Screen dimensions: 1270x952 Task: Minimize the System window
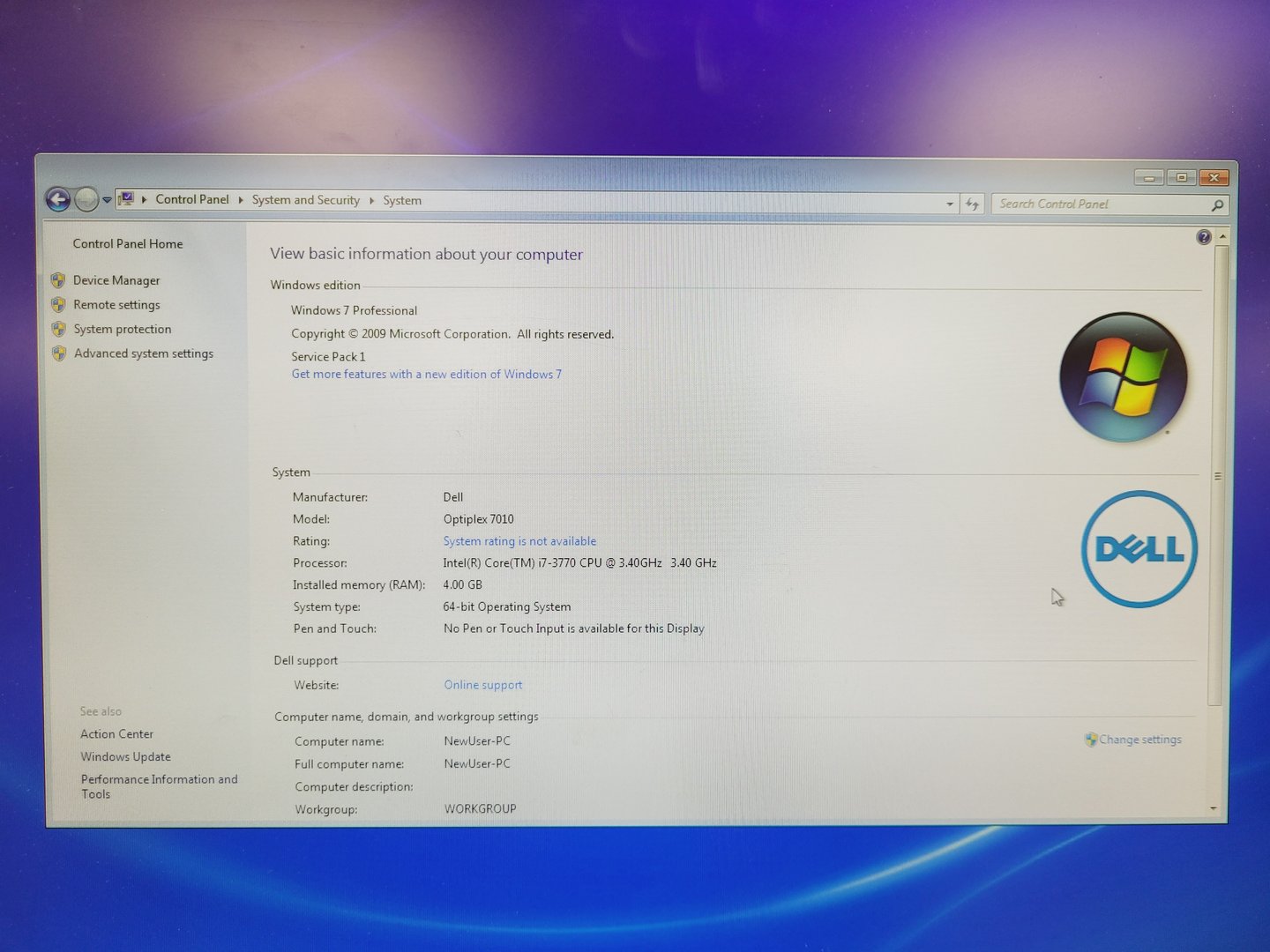(x=1149, y=178)
